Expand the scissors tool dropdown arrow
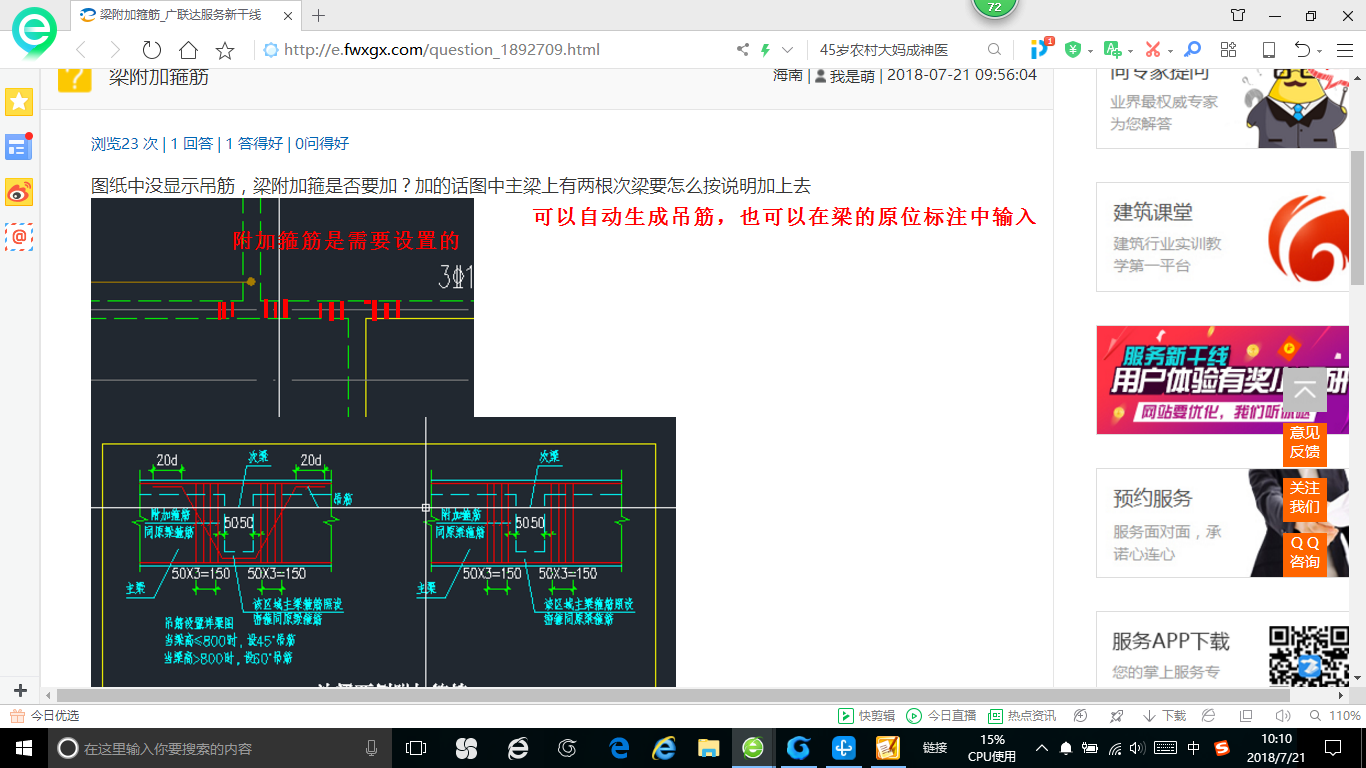This screenshot has height=768, width=1366. click(x=1170, y=50)
